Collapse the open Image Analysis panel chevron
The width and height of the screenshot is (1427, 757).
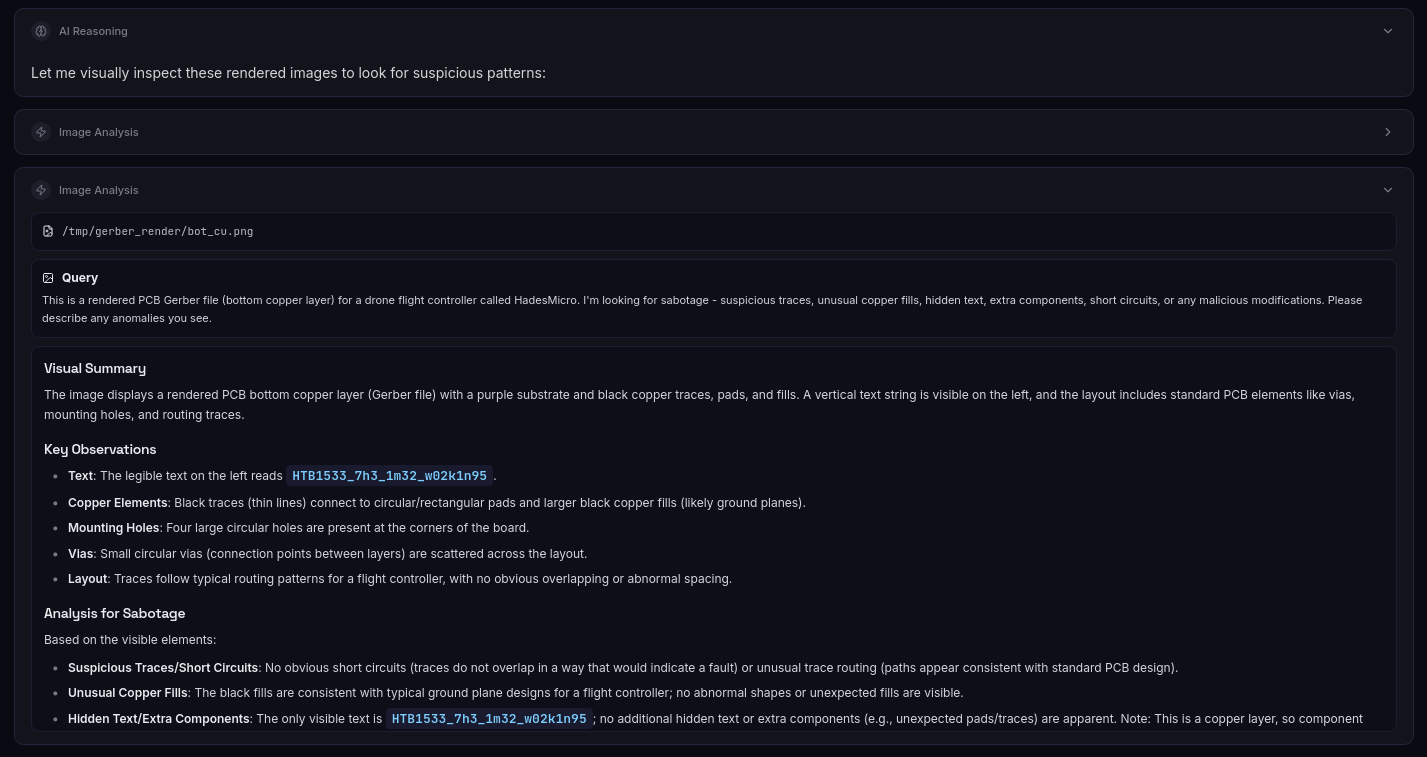click(x=1387, y=190)
